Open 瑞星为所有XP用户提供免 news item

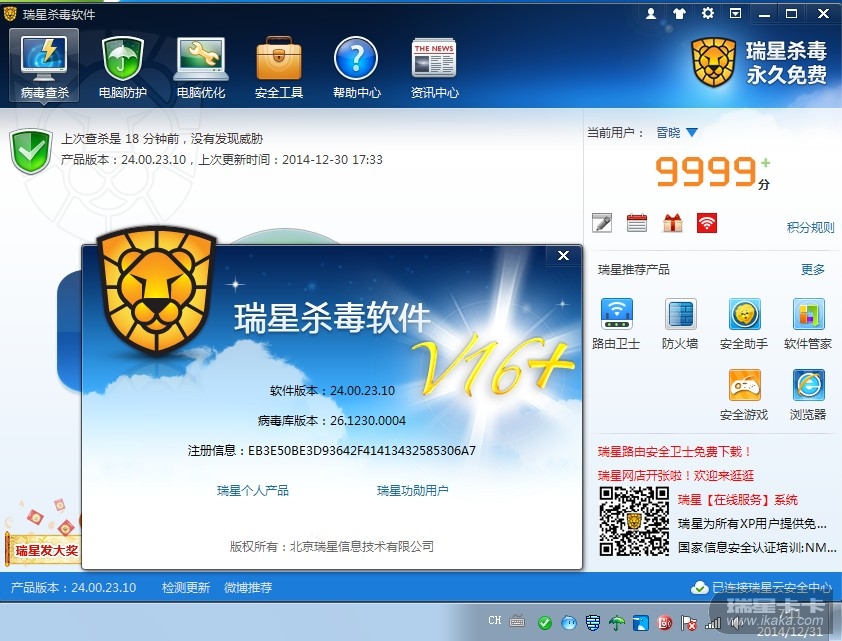click(752, 523)
